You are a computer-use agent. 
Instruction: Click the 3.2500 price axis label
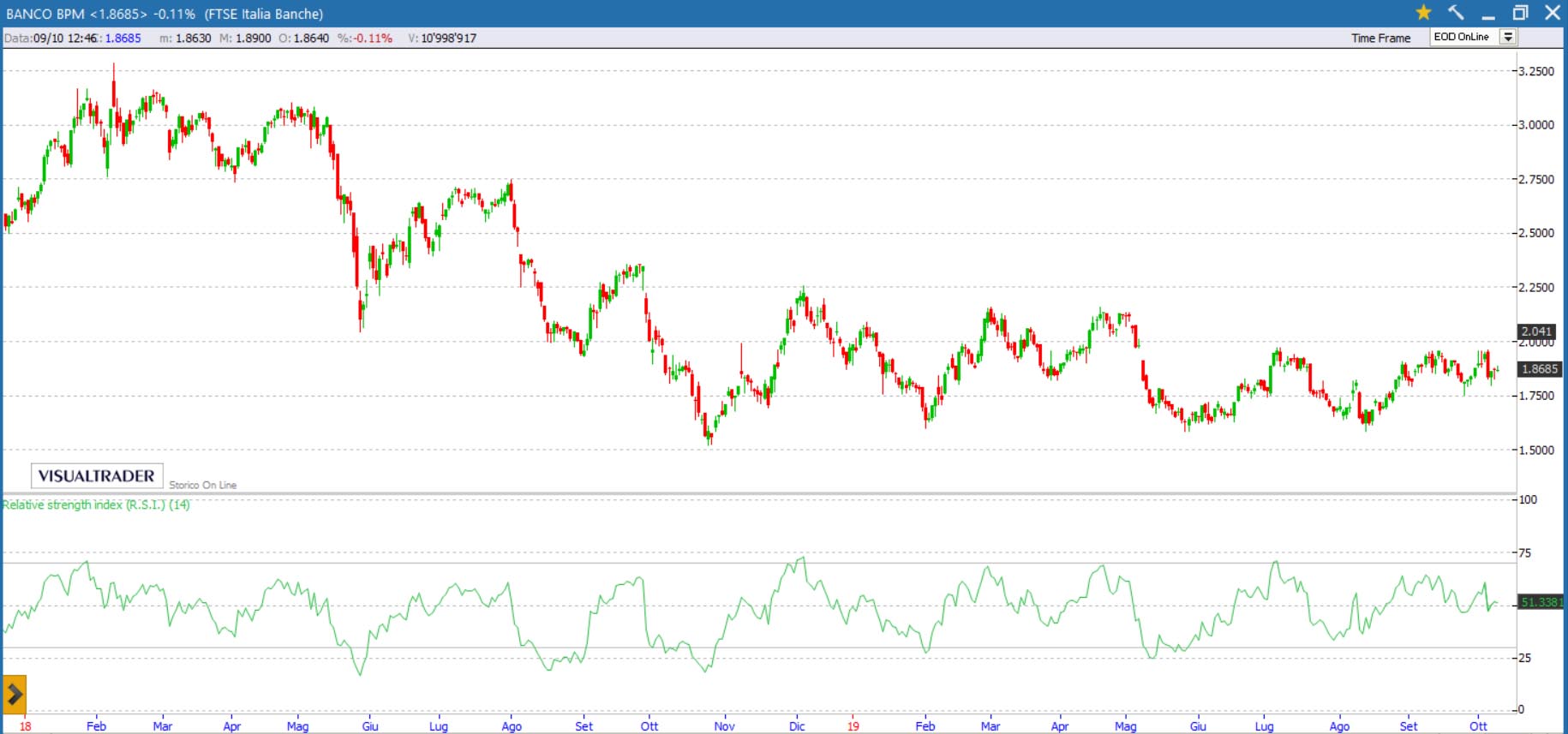click(x=1536, y=71)
